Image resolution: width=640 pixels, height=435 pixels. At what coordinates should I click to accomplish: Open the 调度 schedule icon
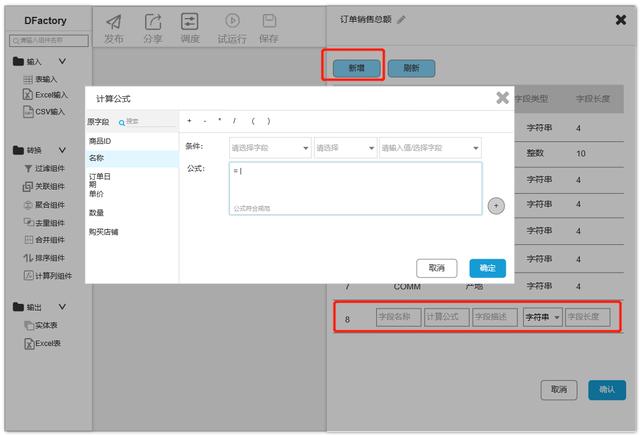[190, 21]
